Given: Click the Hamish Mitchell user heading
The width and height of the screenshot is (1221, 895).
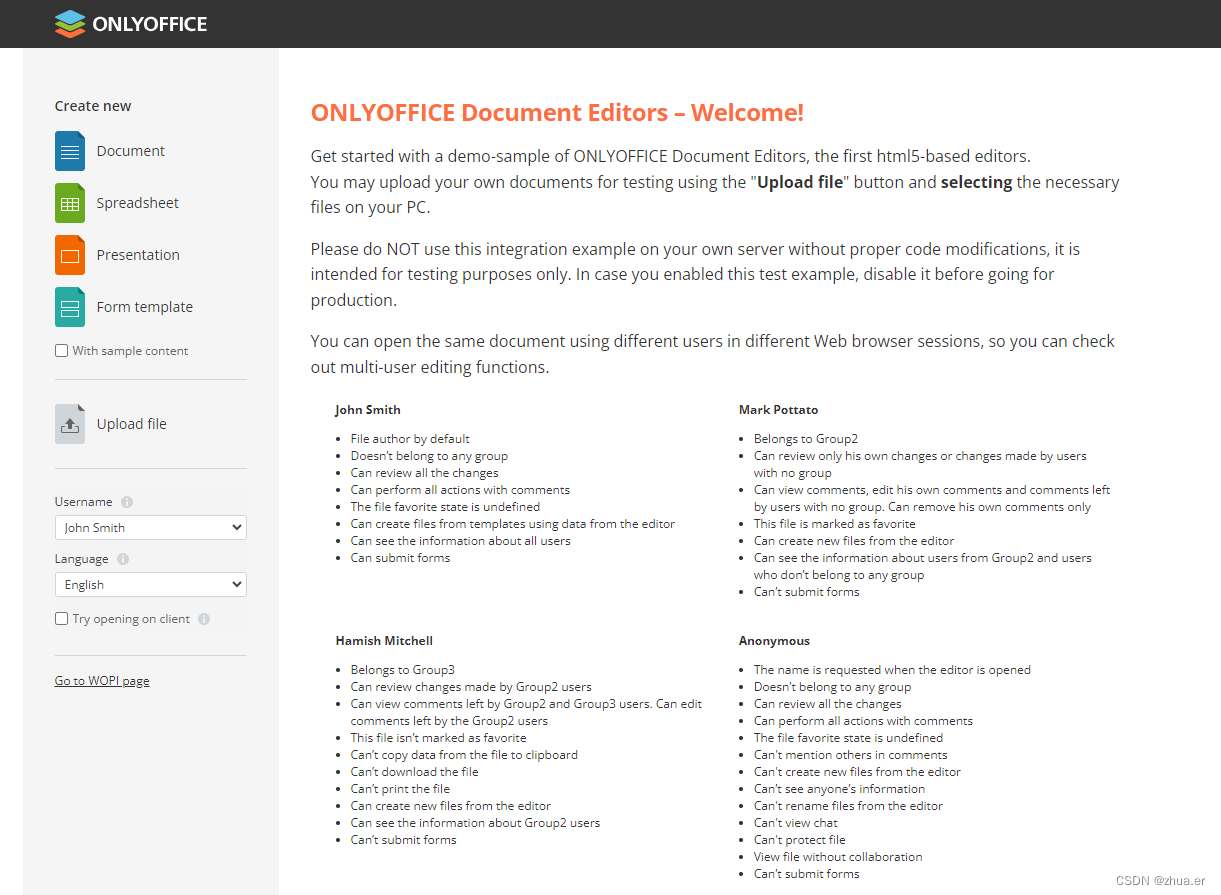Looking at the screenshot, I should (x=384, y=641).
